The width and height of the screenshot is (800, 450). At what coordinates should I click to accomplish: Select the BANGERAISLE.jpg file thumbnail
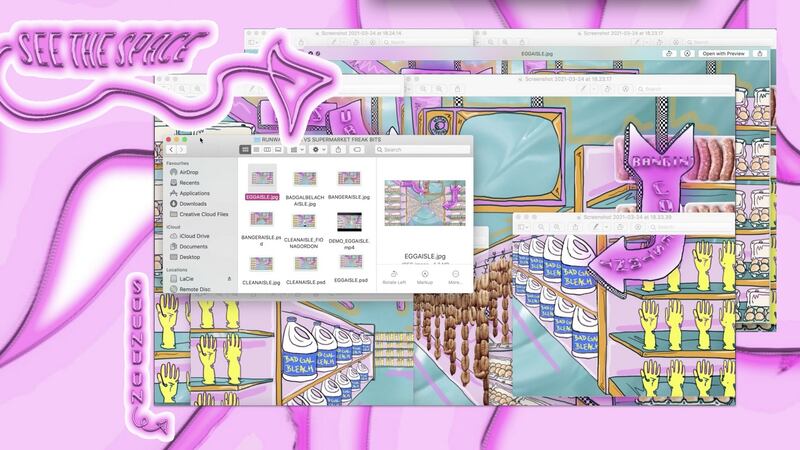[x=349, y=179]
